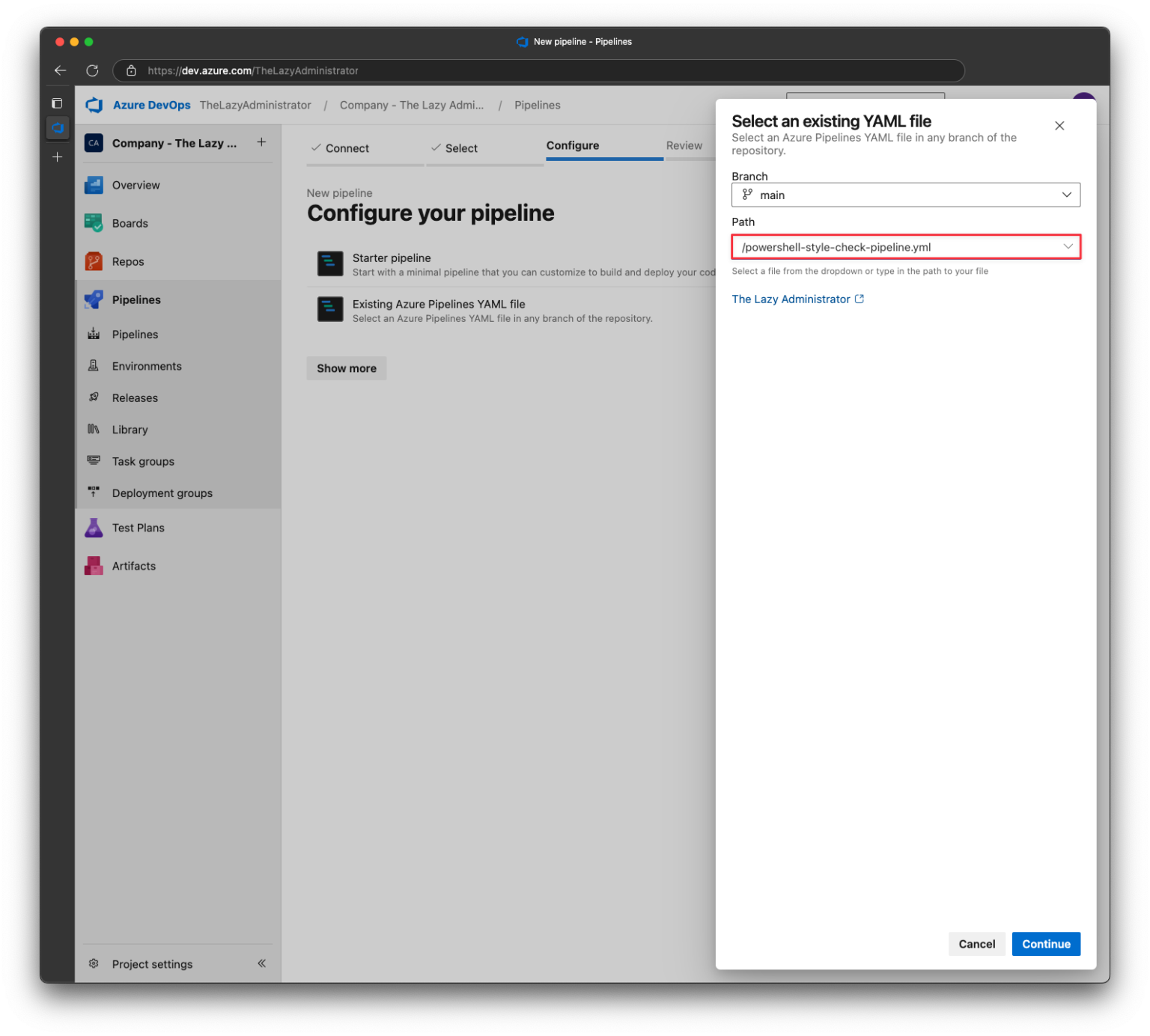This screenshot has height=1036, width=1150.
Task: Open the Deployment groups icon
Action: [x=94, y=493]
